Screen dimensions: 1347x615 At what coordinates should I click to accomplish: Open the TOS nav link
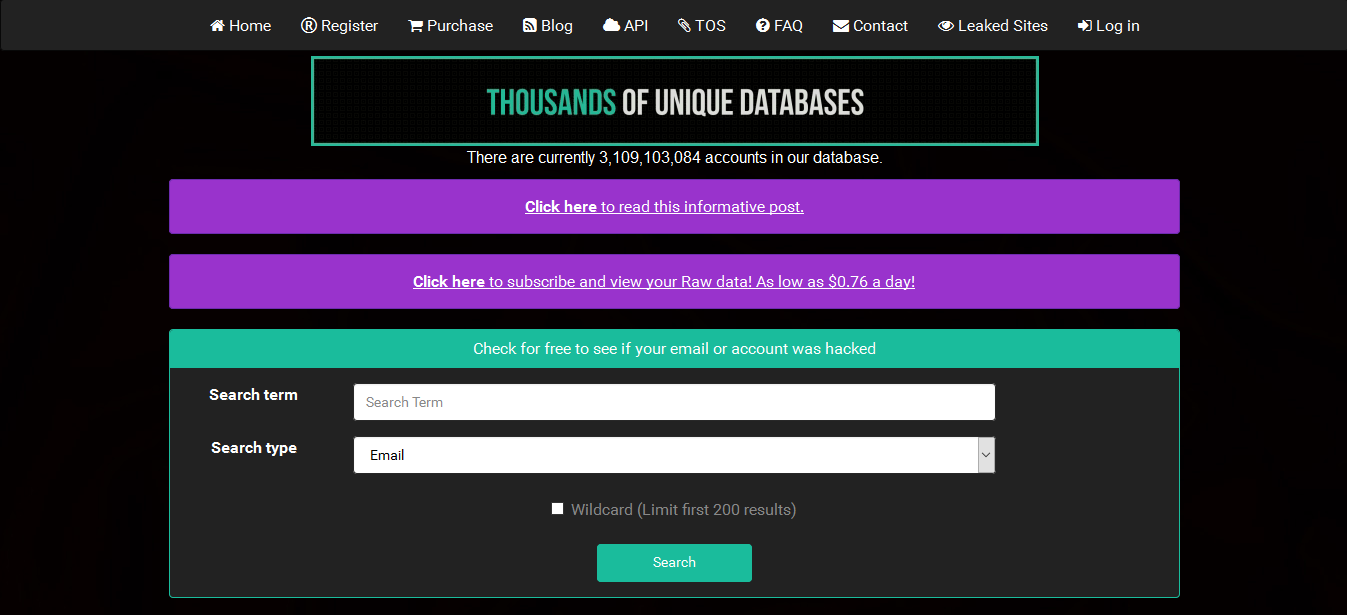pyautogui.click(x=702, y=26)
